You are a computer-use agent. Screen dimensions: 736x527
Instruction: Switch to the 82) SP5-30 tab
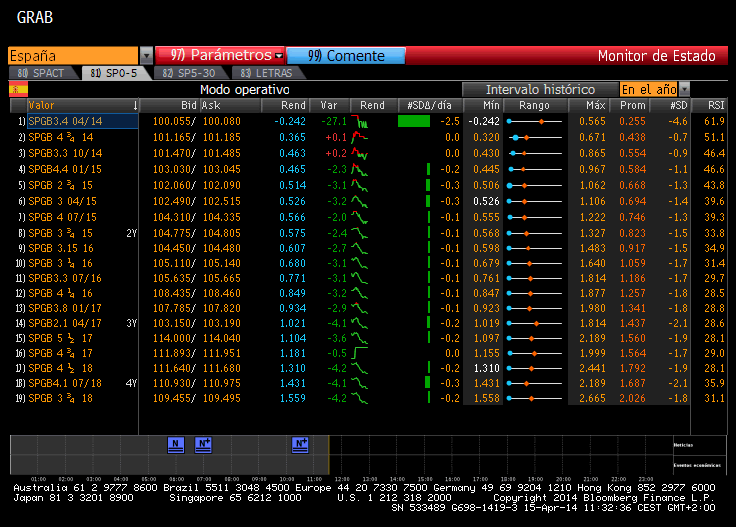(189, 73)
